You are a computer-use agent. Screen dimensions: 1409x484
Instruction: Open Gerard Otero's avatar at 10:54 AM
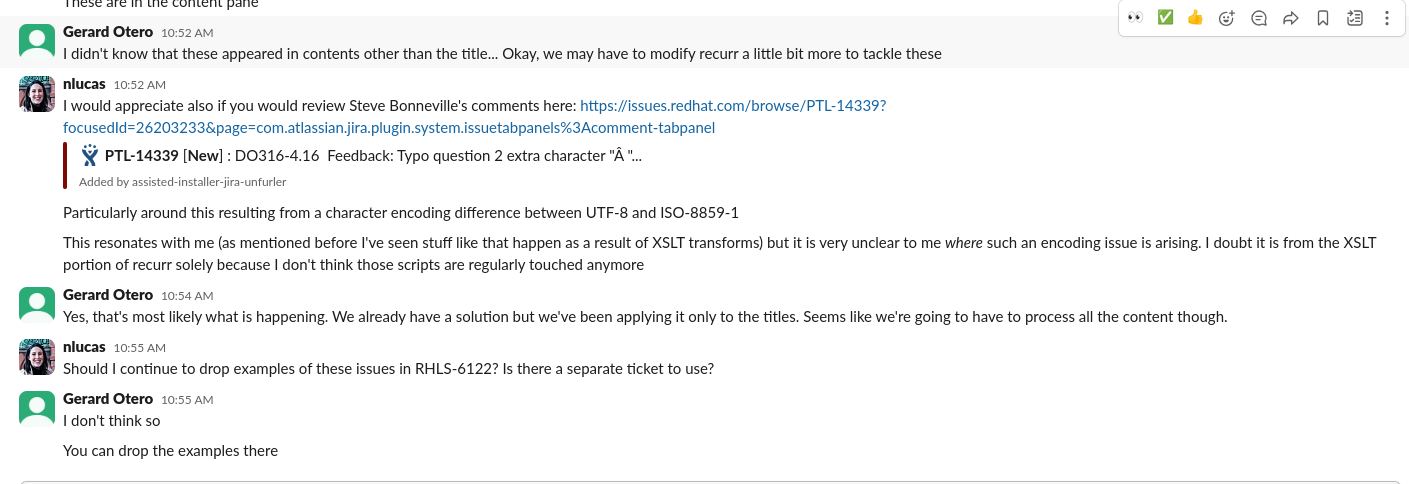(37, 305)
